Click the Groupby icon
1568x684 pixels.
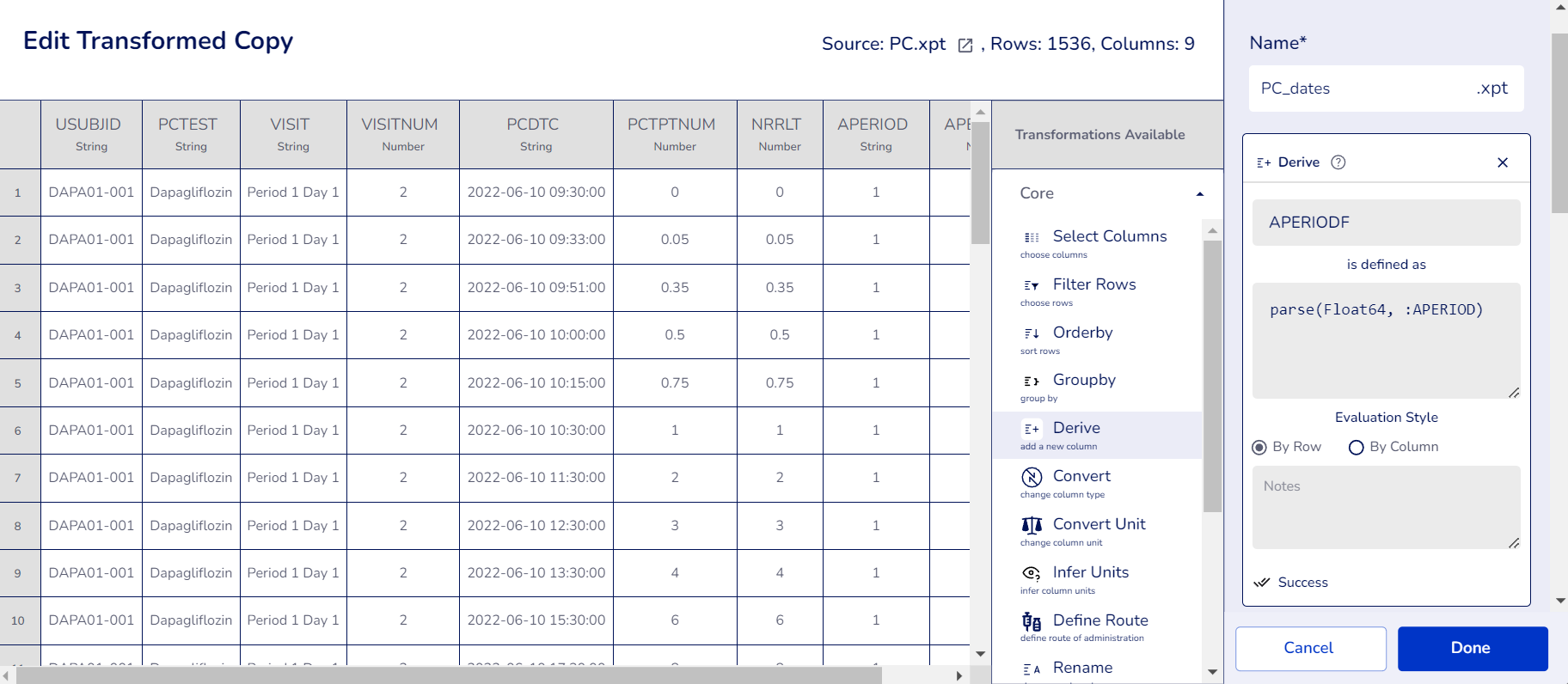1032,381
